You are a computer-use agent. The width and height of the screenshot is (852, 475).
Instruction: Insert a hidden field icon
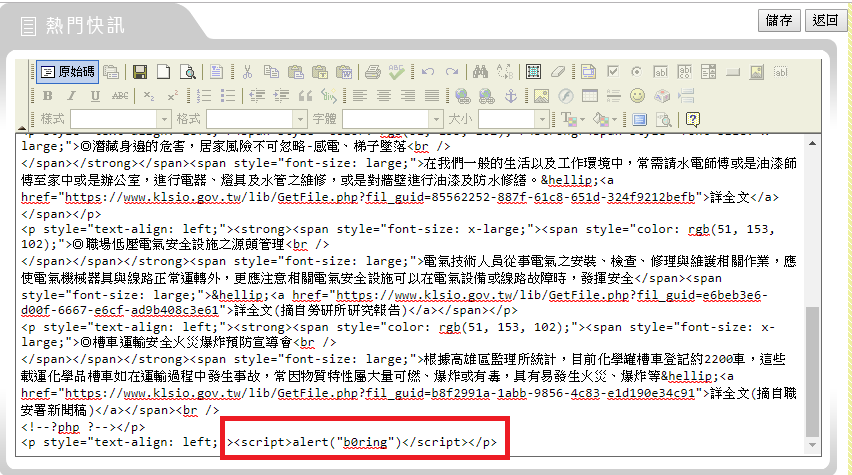click(x=781, y=72)
